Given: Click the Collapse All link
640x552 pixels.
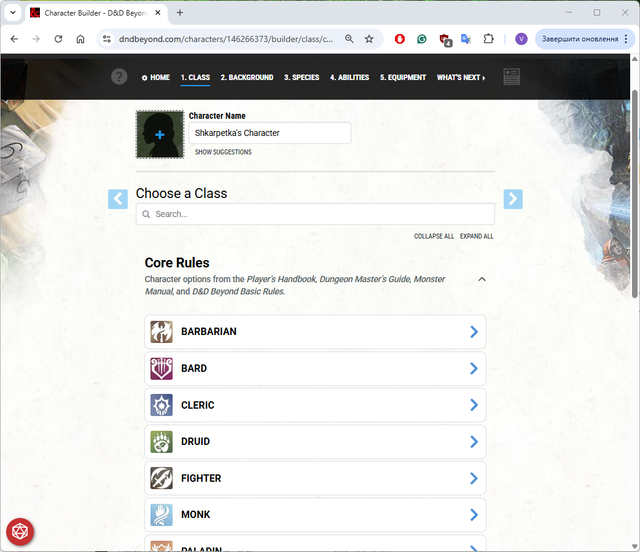Looking at the screenshot, I should 434,237.
